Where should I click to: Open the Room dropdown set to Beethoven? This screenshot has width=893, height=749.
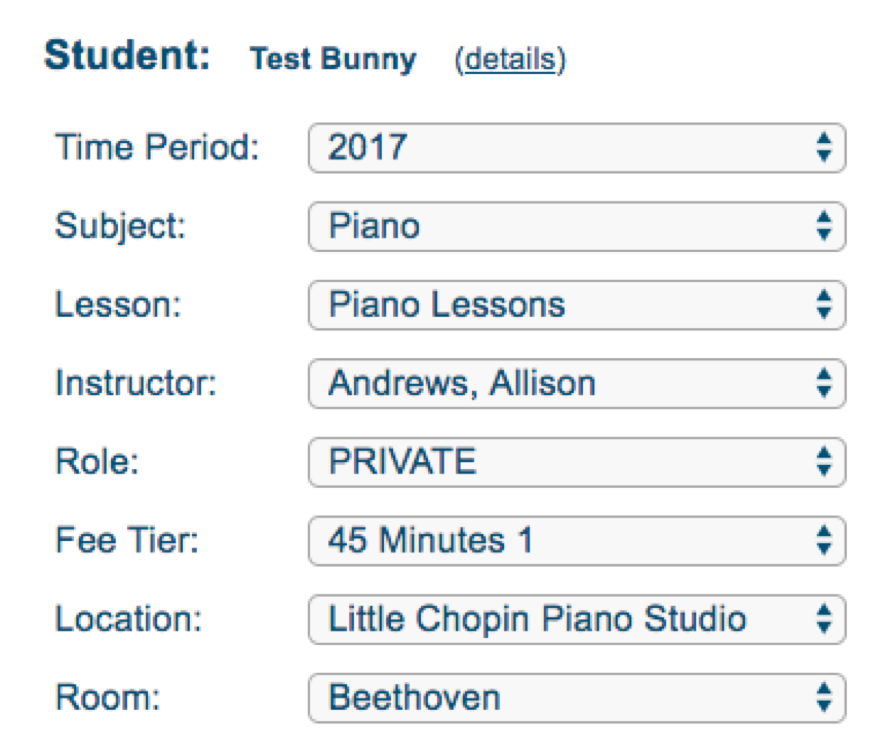click(576, 697)
